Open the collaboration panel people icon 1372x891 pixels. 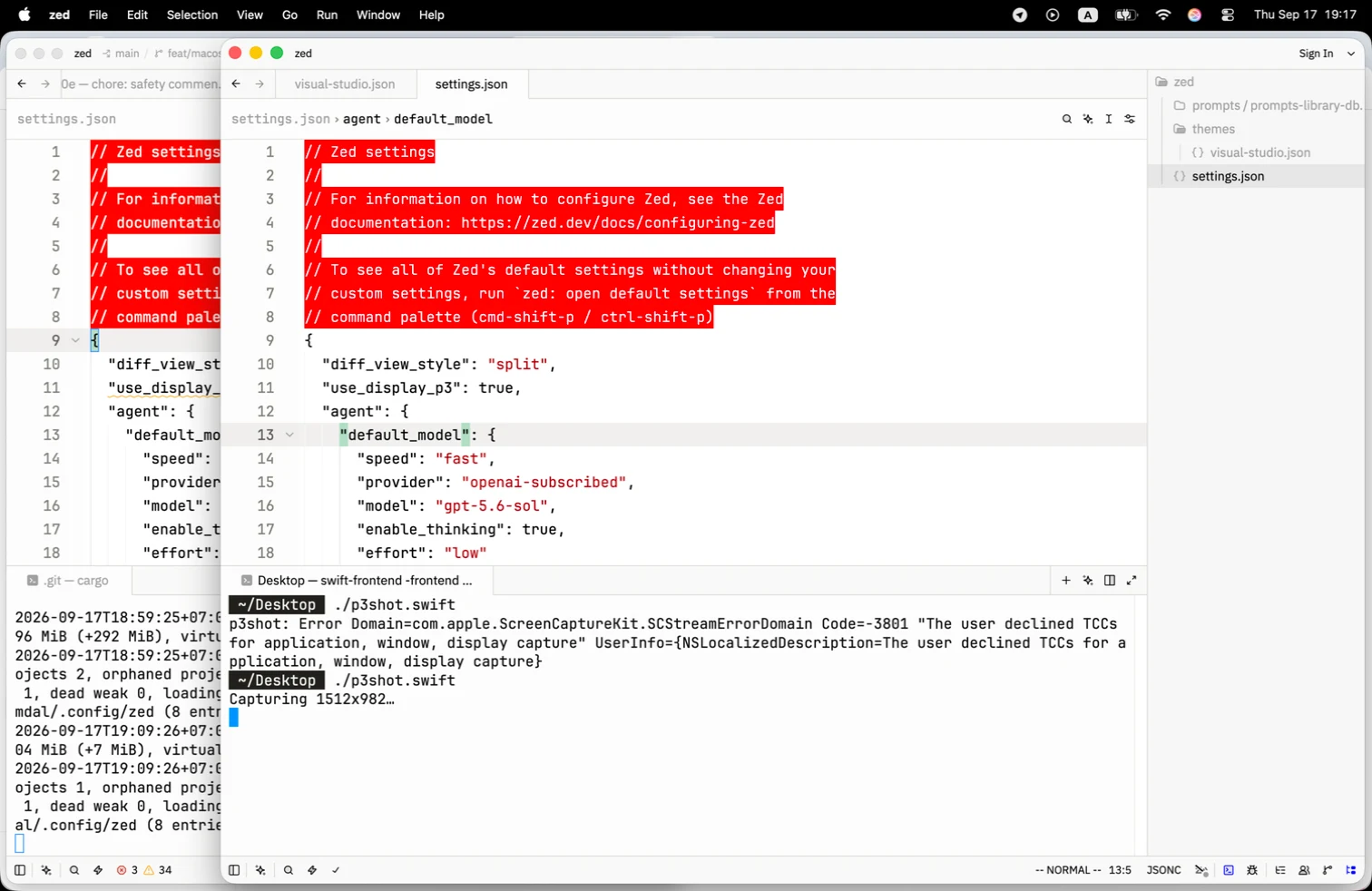1304,870
